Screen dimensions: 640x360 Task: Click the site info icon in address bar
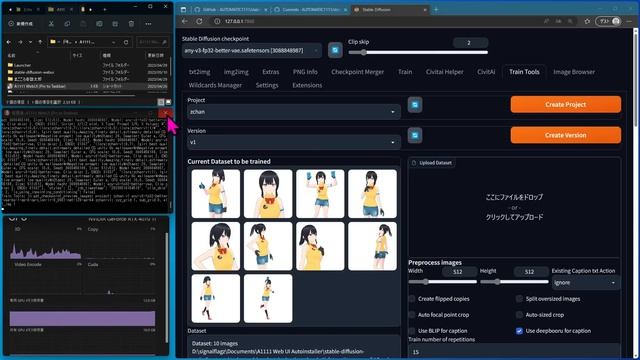coord(218,21)
